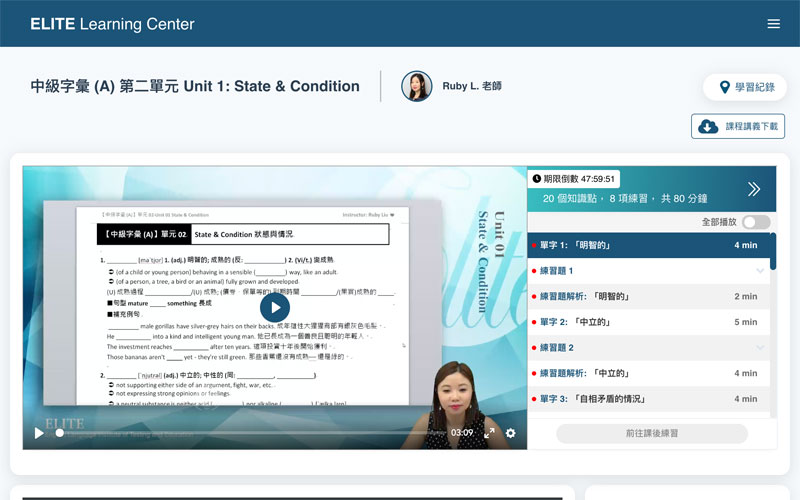
Task: Select lesson 單字 2: 「中立的」
Action: click(640, 322)
